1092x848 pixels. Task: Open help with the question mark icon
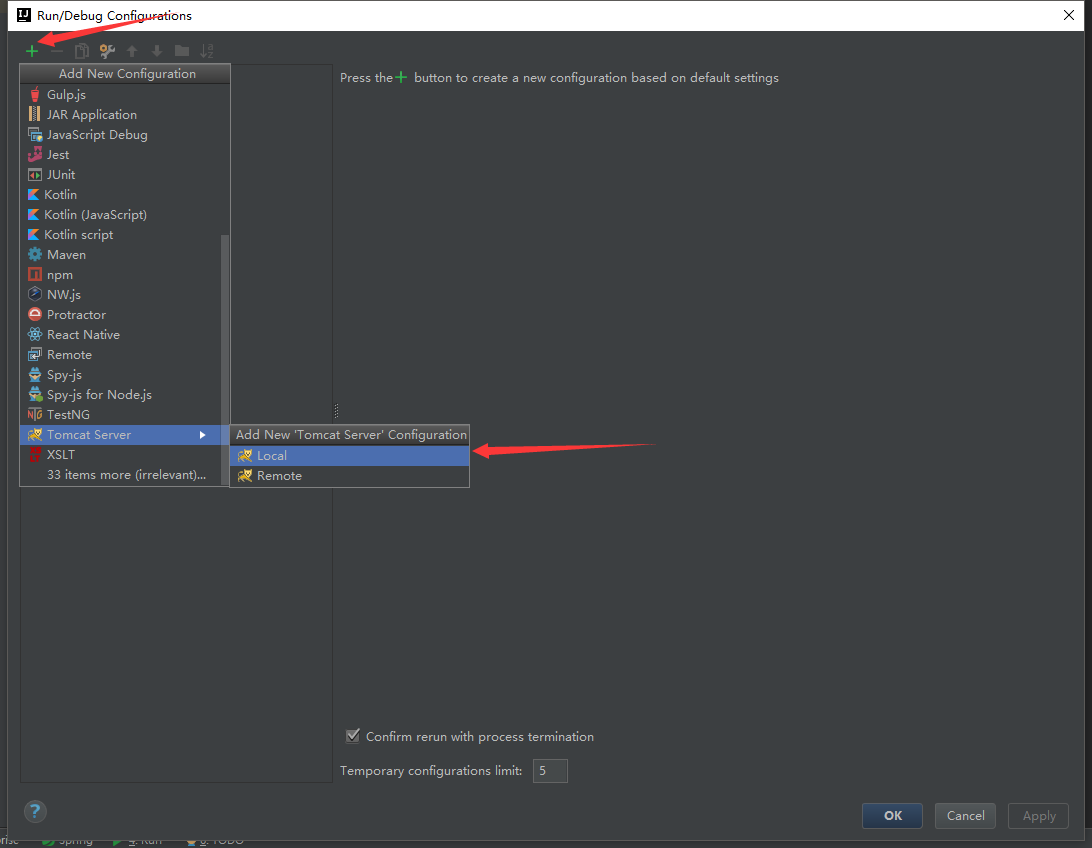[x=35, y=811]
